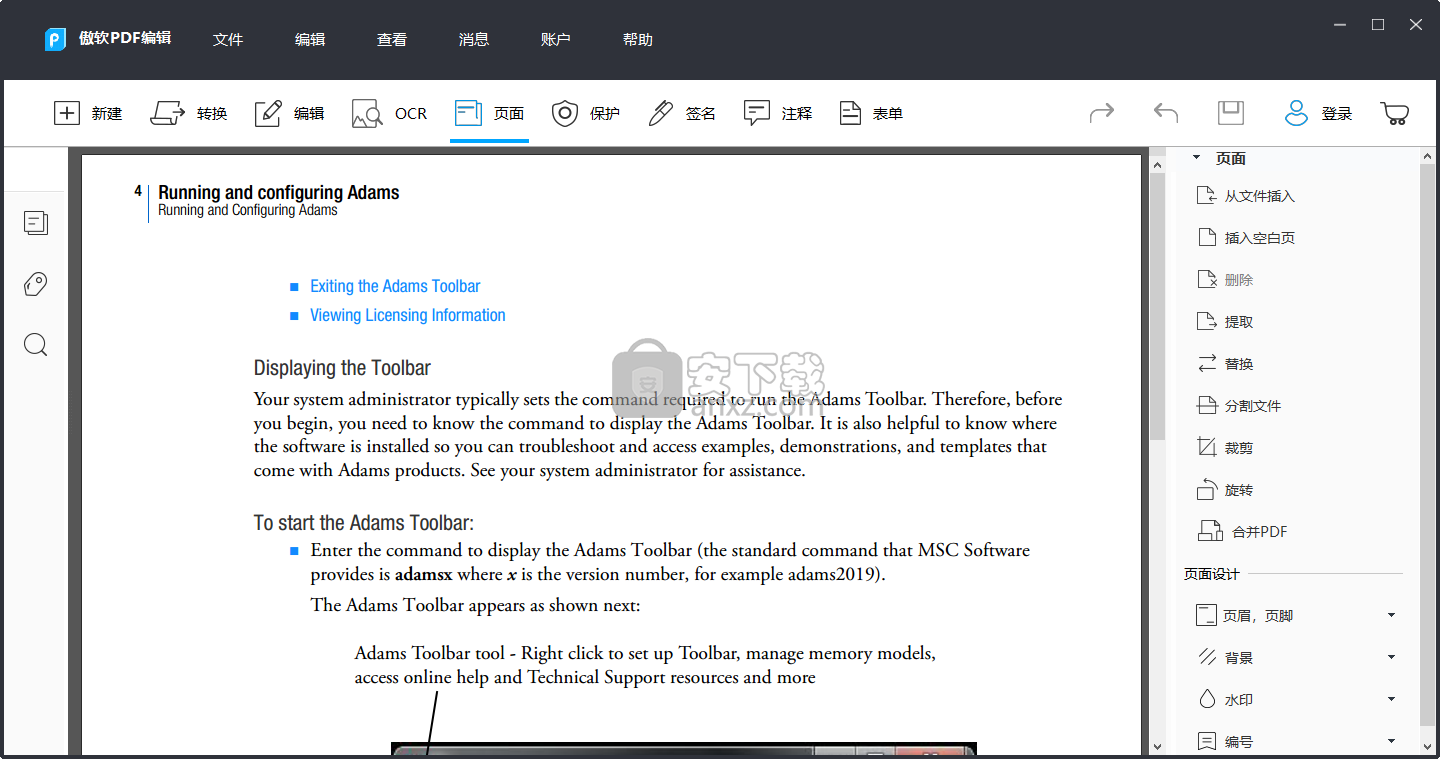The width and height of the screenshot is (1440, 759).
Task: Click the save disk icon
Action: pos(1231,113)
